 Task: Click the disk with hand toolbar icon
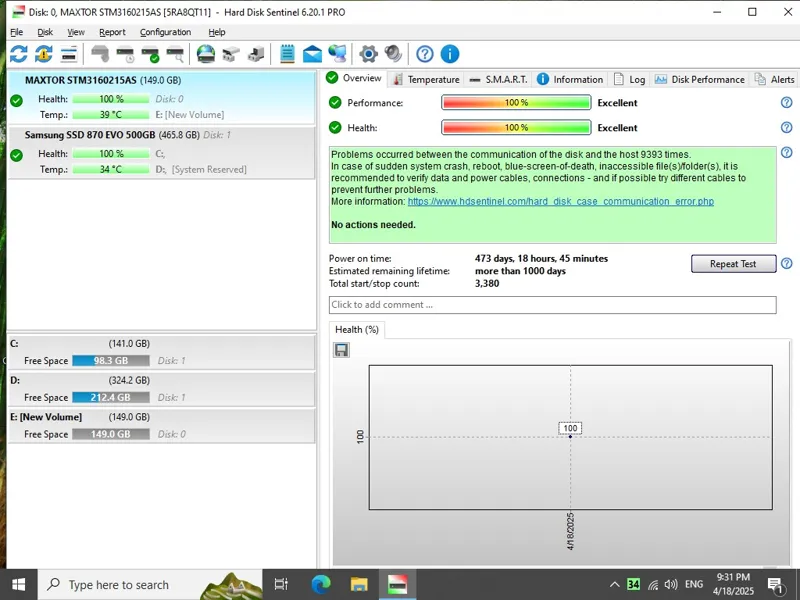click(100, 54)
